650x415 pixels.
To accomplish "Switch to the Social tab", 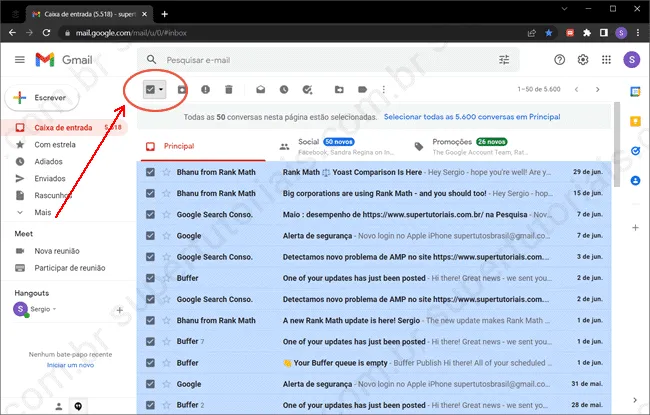I will coord(338,146).
